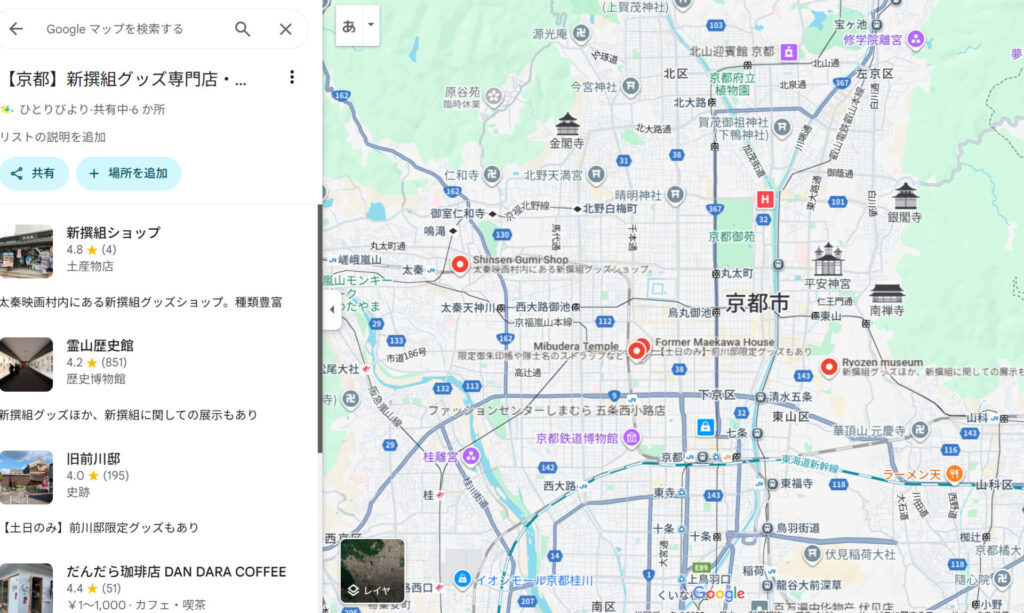Click the Shinsen Gumi Shop map pin
This screenshot has height=613, width=1024.
(x=460, y=264)
